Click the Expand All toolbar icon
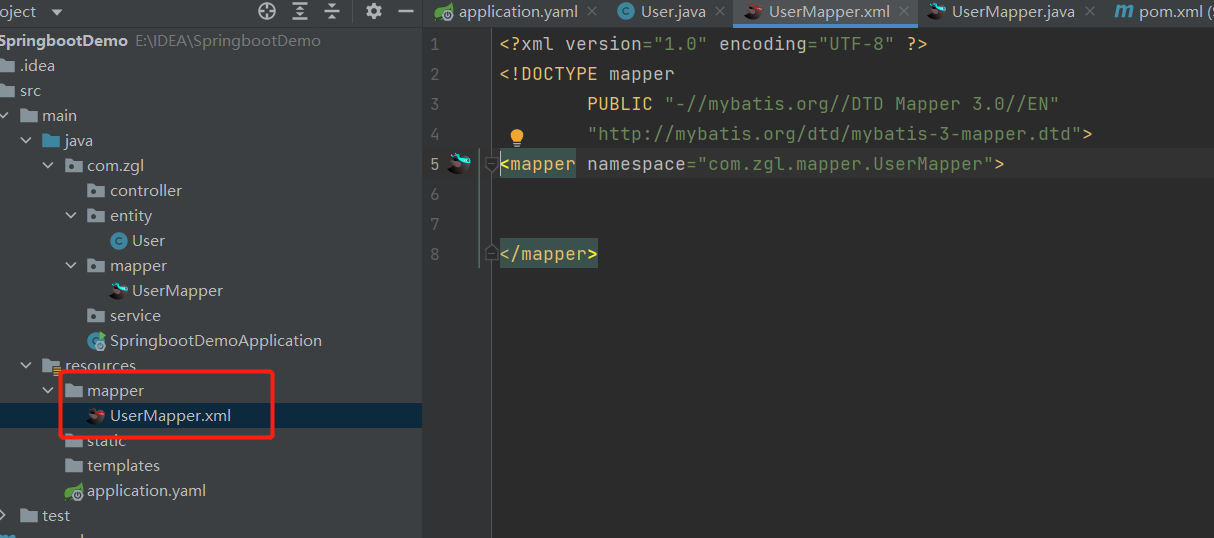Viewport: 1214px width, 538px height. [300, 12]
